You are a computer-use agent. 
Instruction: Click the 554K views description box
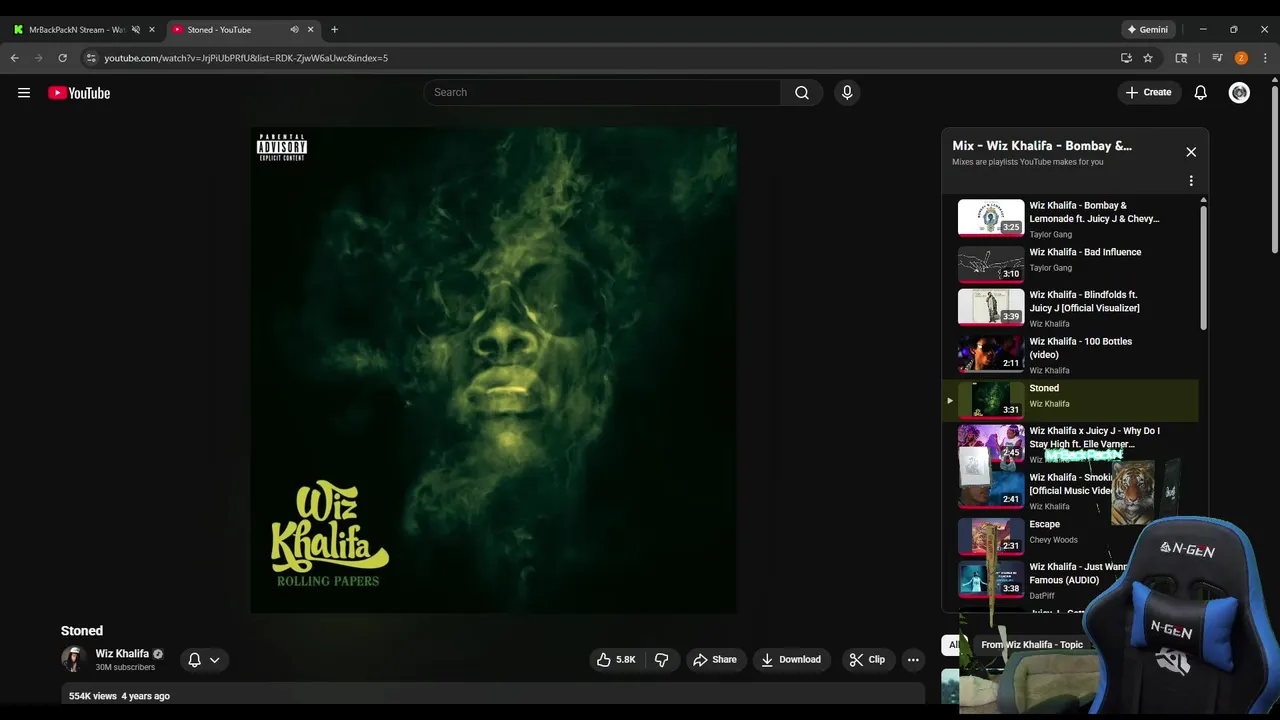pos(492,696)
